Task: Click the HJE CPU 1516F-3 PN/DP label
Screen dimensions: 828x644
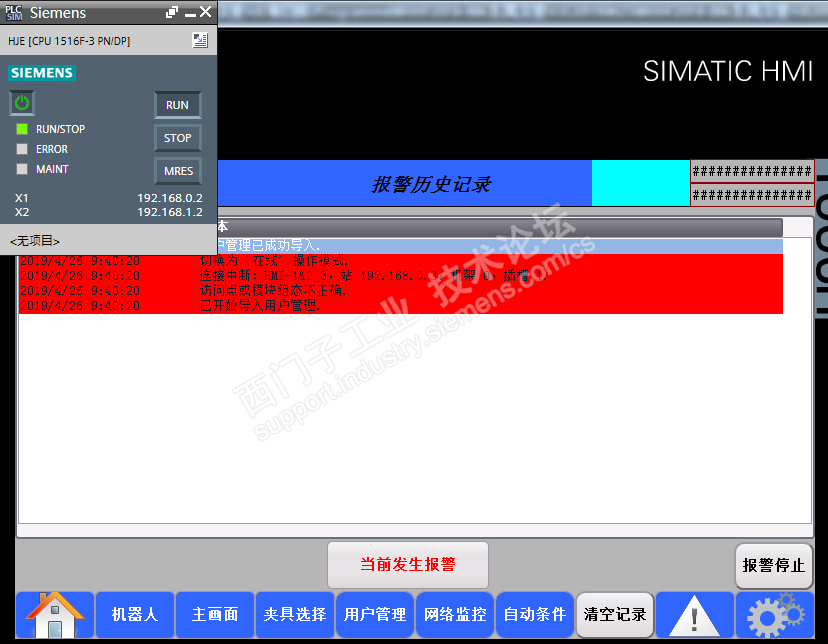Action: (69, 41)
